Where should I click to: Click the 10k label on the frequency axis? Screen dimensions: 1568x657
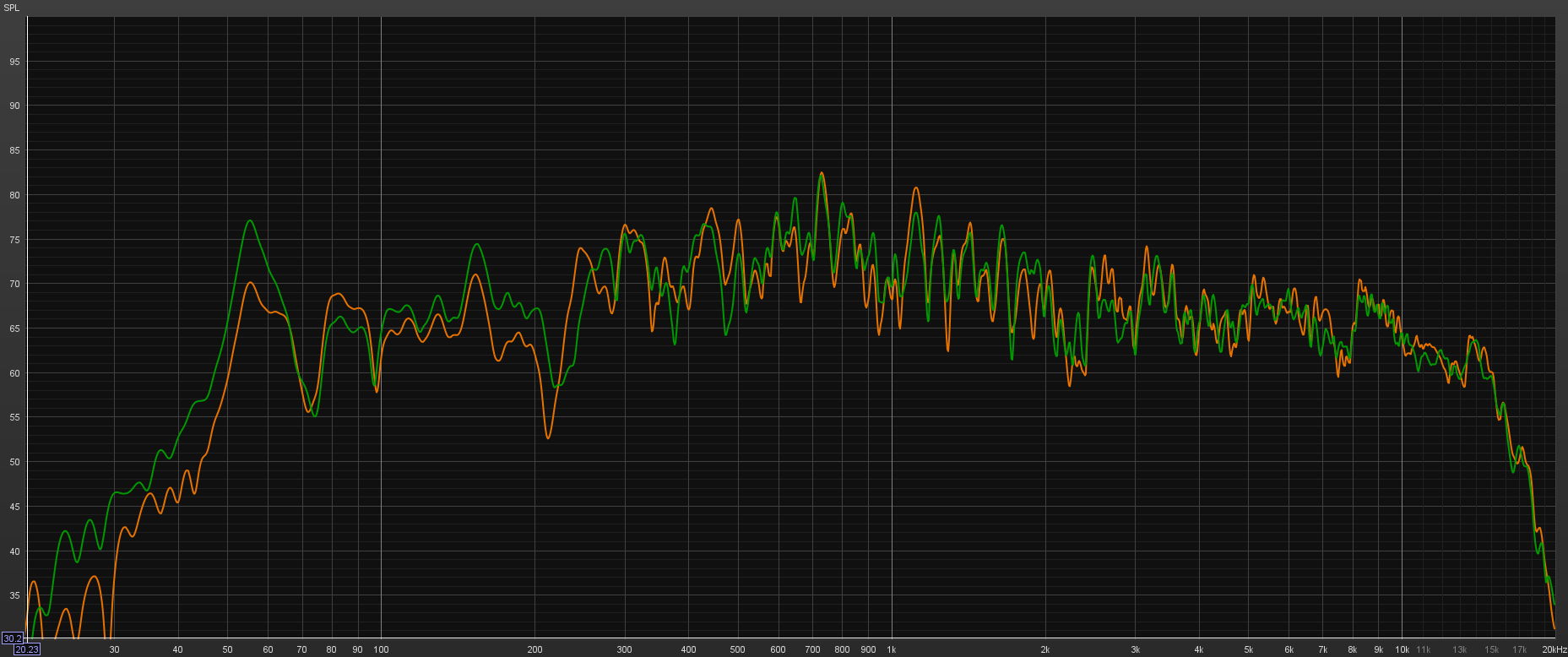1403,649
